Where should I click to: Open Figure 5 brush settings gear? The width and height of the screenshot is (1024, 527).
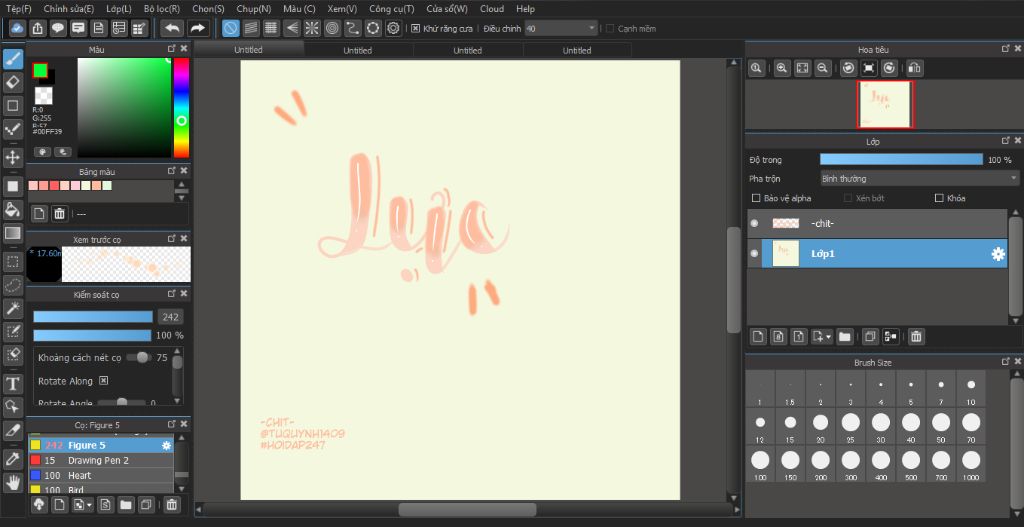(167, 445)
